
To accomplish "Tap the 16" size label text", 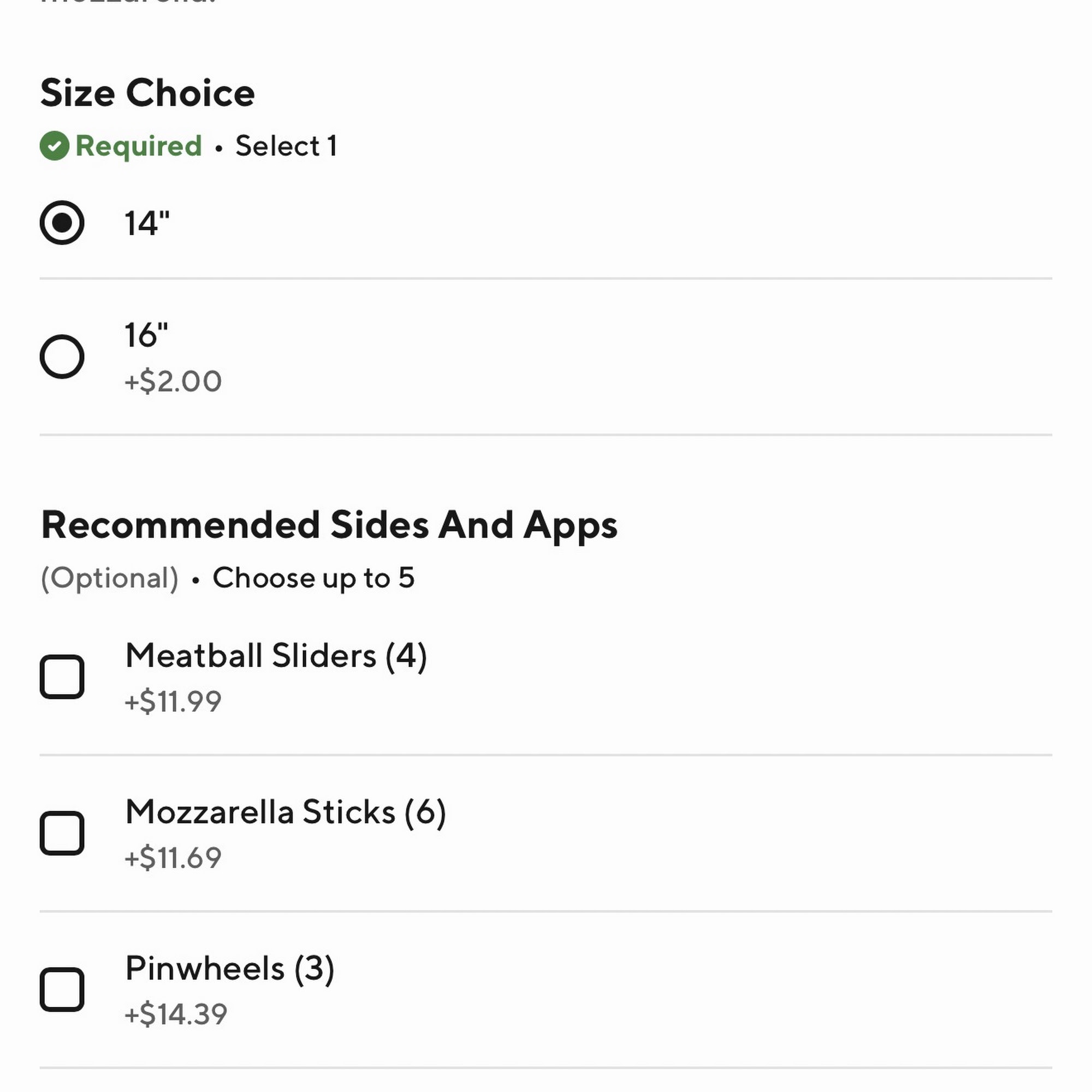I will pyautogui.click(x=146, y=335).
